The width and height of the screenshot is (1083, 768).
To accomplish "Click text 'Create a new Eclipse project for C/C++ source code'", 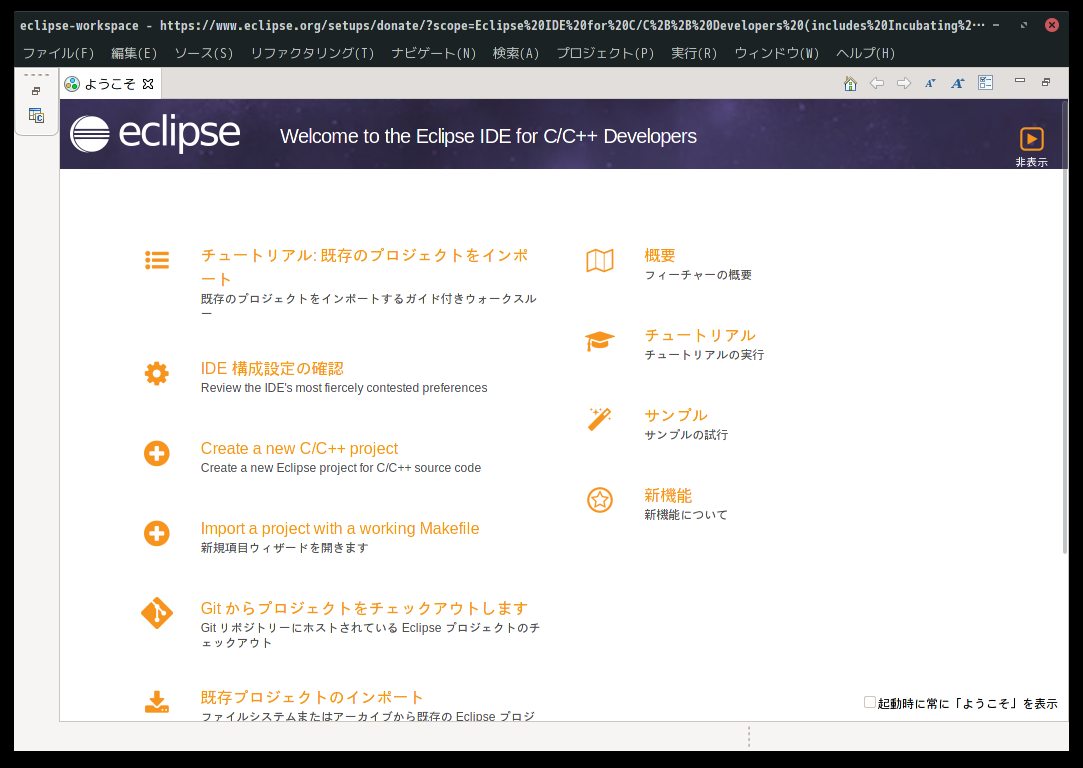I will [x=341, y=468].
